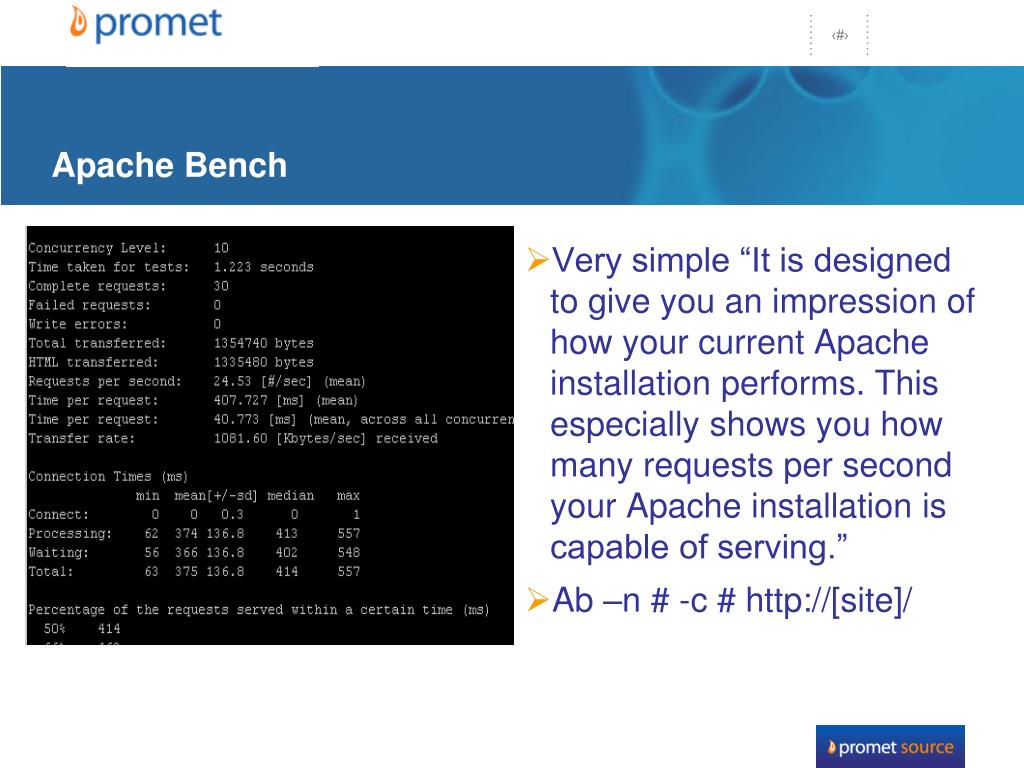Image resolution: width=1024 pixels, height=768 pixels.
Task: Click the 'Very simple' bullet arrow
Action: 537,260
